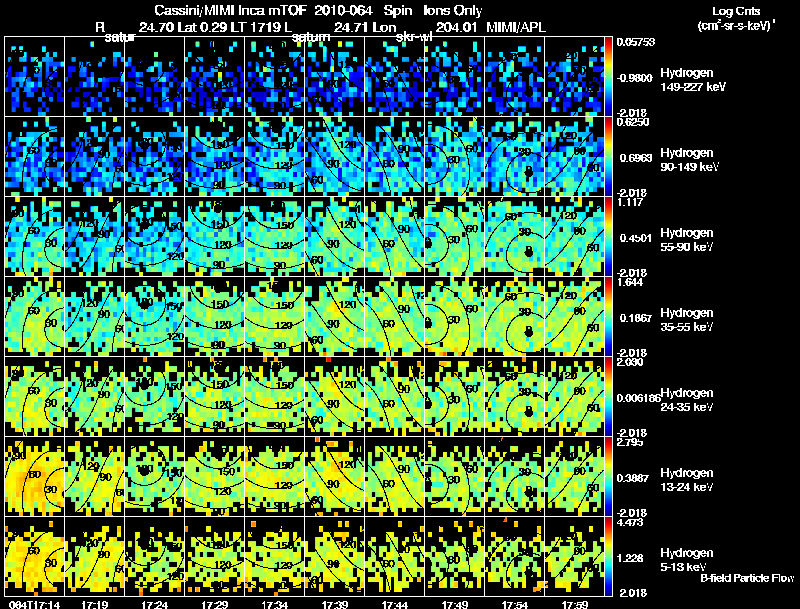Click the 'B-field Particle Flow' label
The width and height of the screenshot is (800, 609).
click(x=747, y=578)
